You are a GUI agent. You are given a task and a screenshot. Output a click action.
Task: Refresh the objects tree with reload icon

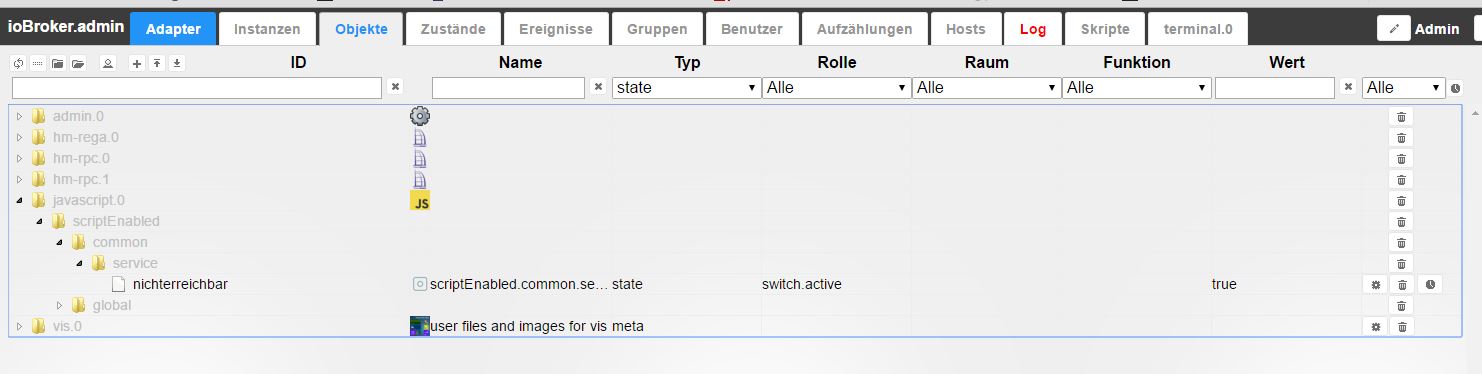pos(19,63)
